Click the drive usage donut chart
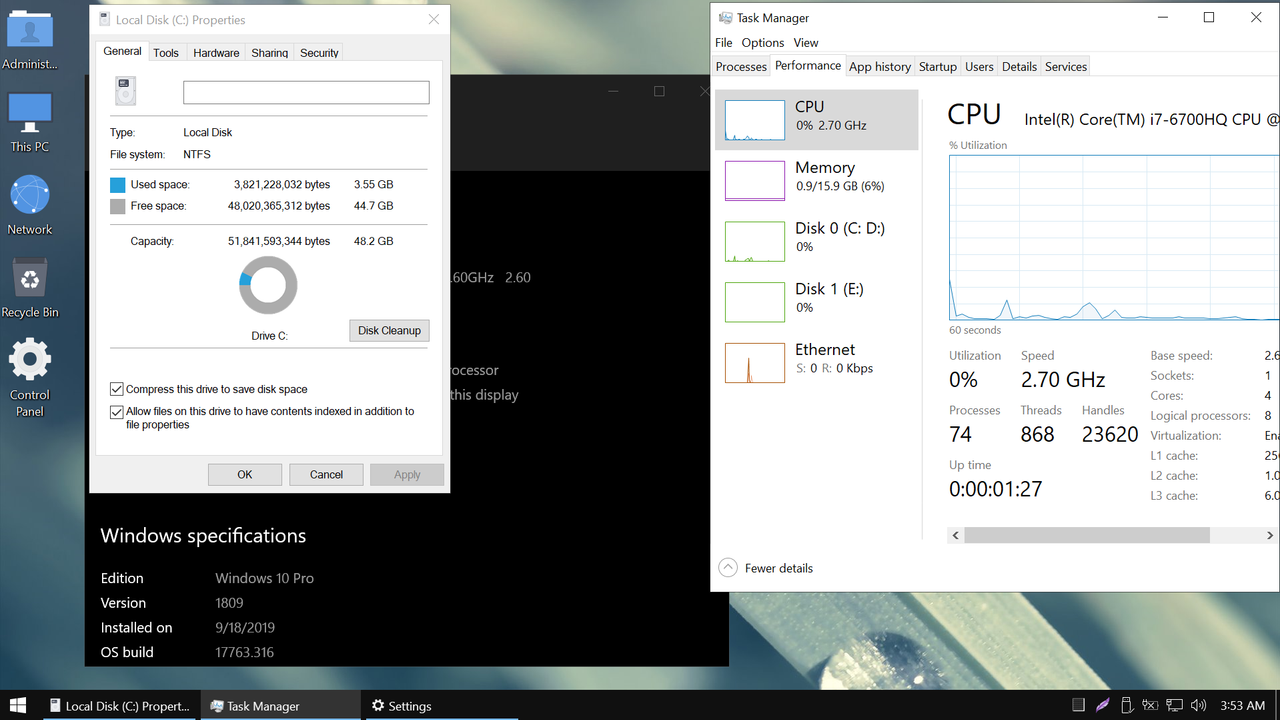1280x720 pixels. [x=268, y=285]
